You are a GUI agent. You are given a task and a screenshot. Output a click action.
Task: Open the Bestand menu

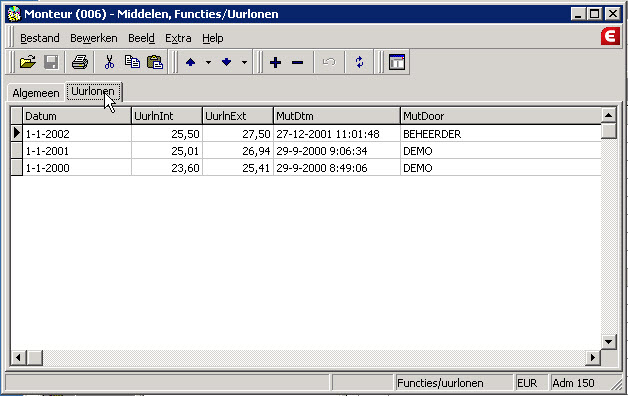[x=40, y=38]
